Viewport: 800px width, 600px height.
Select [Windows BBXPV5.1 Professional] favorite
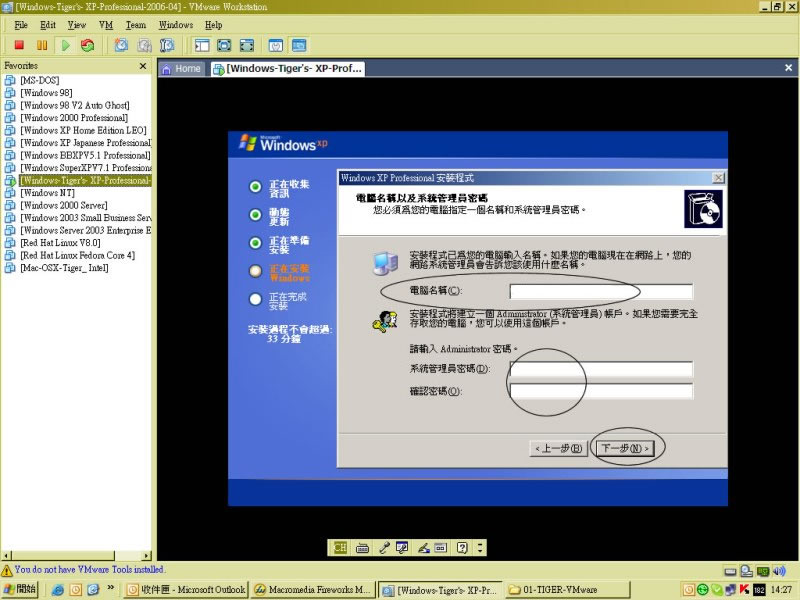[85, 156]
